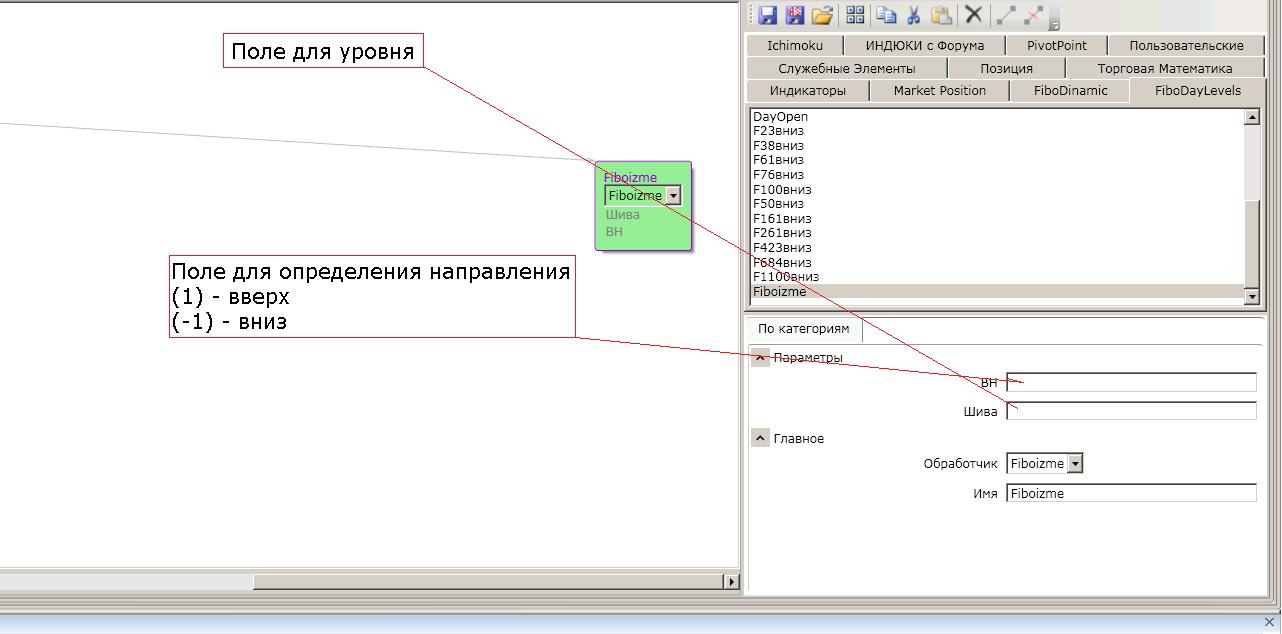Click the Save As icon
The image size is (1282, 634).
(795, 15)
